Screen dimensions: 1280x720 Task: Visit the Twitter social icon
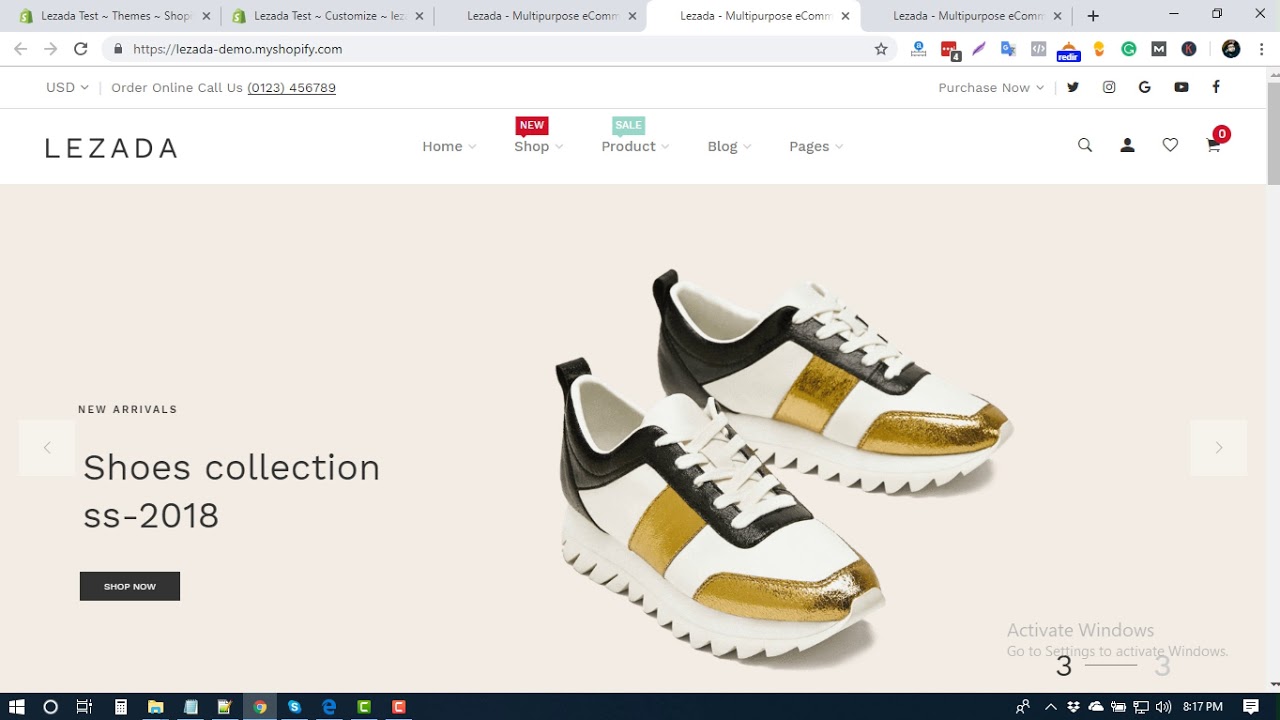click(x=1073, y=87)
